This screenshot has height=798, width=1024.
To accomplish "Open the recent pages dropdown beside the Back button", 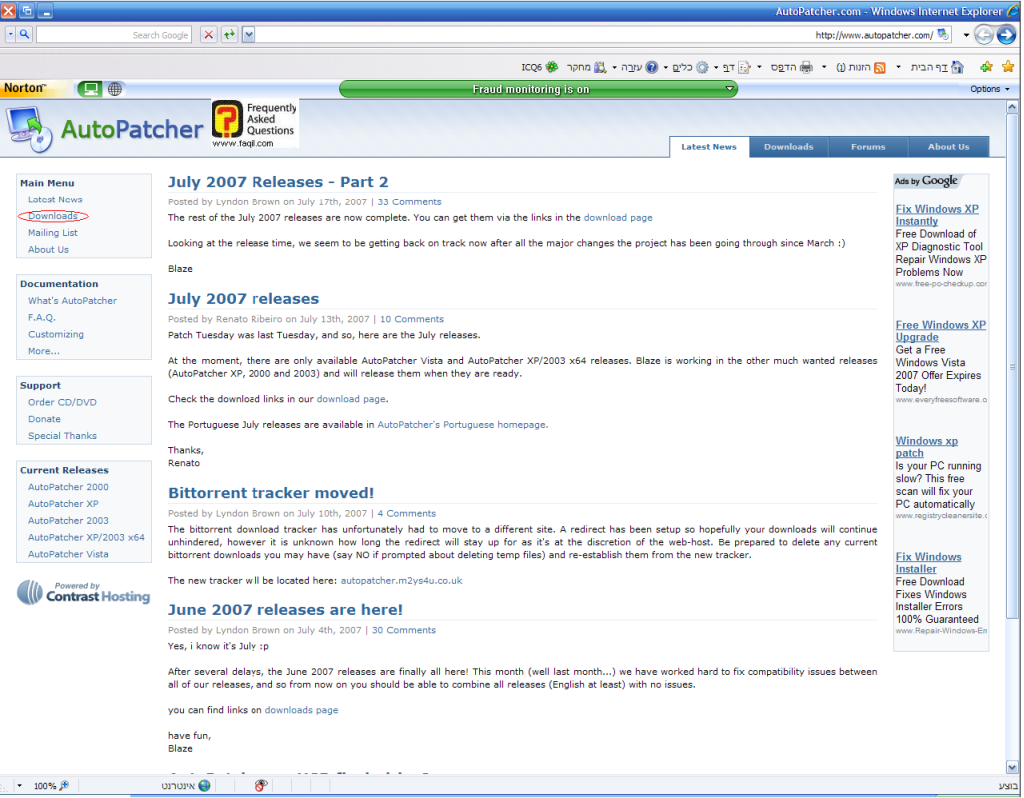I will (966, 35).
